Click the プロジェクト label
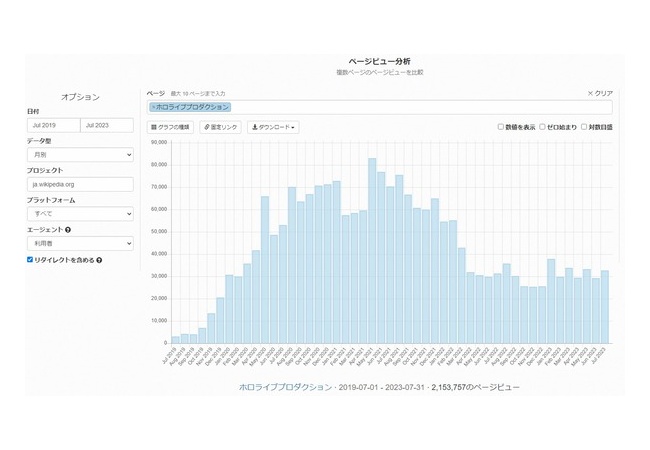The image size is (650, 450). point(45,171)
